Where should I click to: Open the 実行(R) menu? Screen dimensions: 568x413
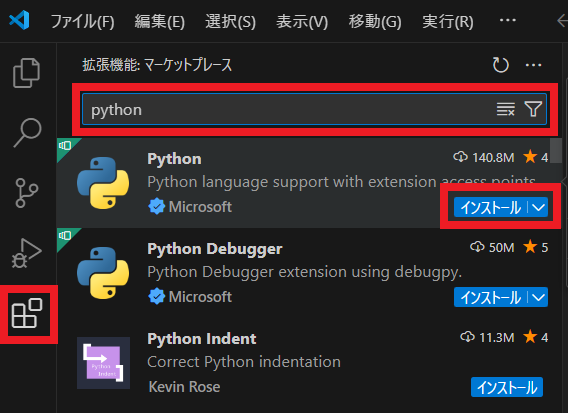click(448, 21)
